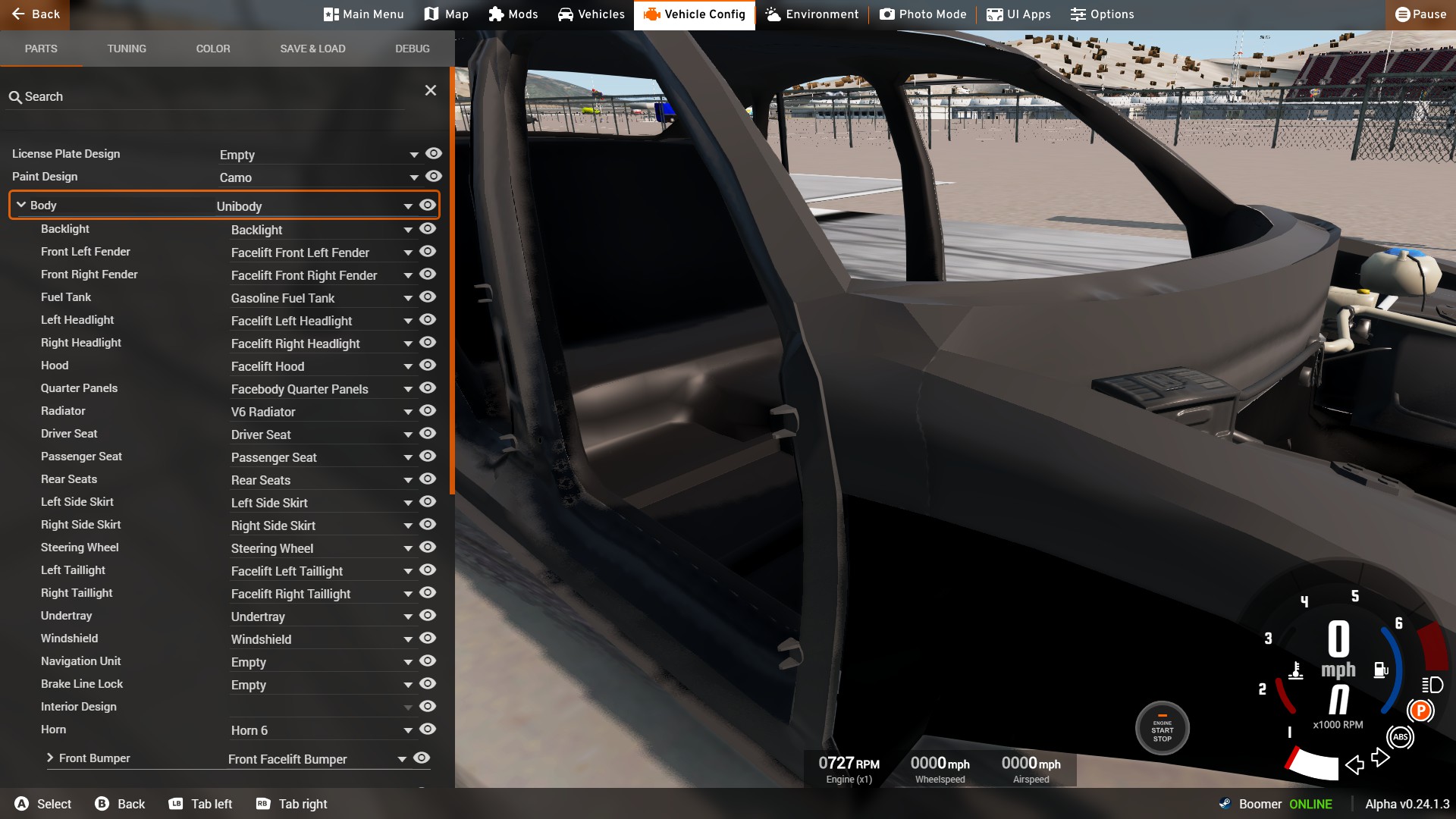Screen dimensions: 1456x819
Task: Click the Pause button
Action: point(1420,14)
